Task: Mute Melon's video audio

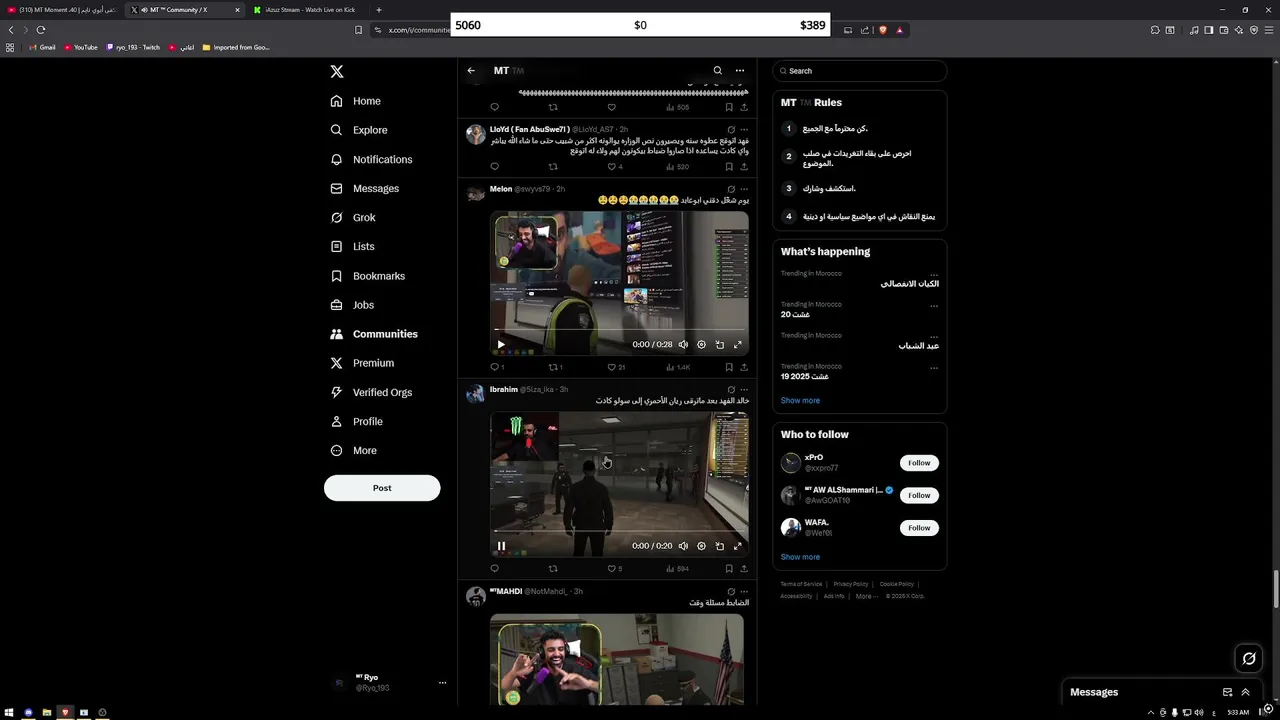Action: pyautogui.click(x=683, y=345)
